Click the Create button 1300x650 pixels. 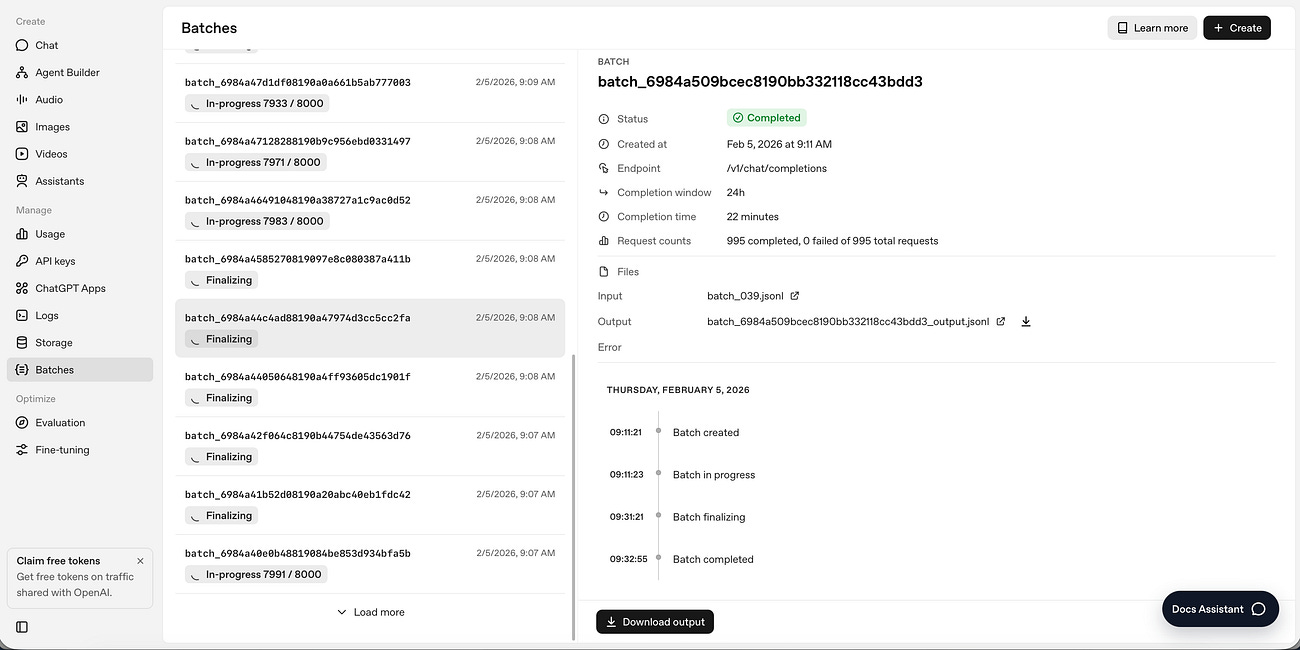click(x=1237, y=28)
